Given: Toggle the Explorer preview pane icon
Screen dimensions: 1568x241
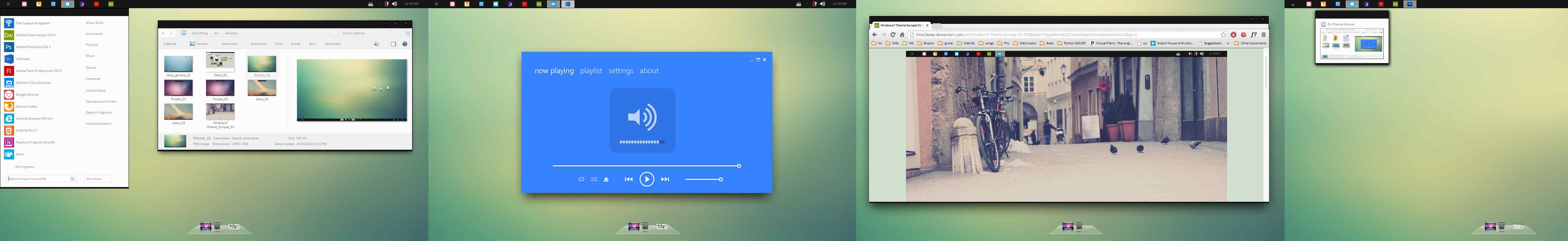Looking at the screenshot, I should [x=393, y=44].
